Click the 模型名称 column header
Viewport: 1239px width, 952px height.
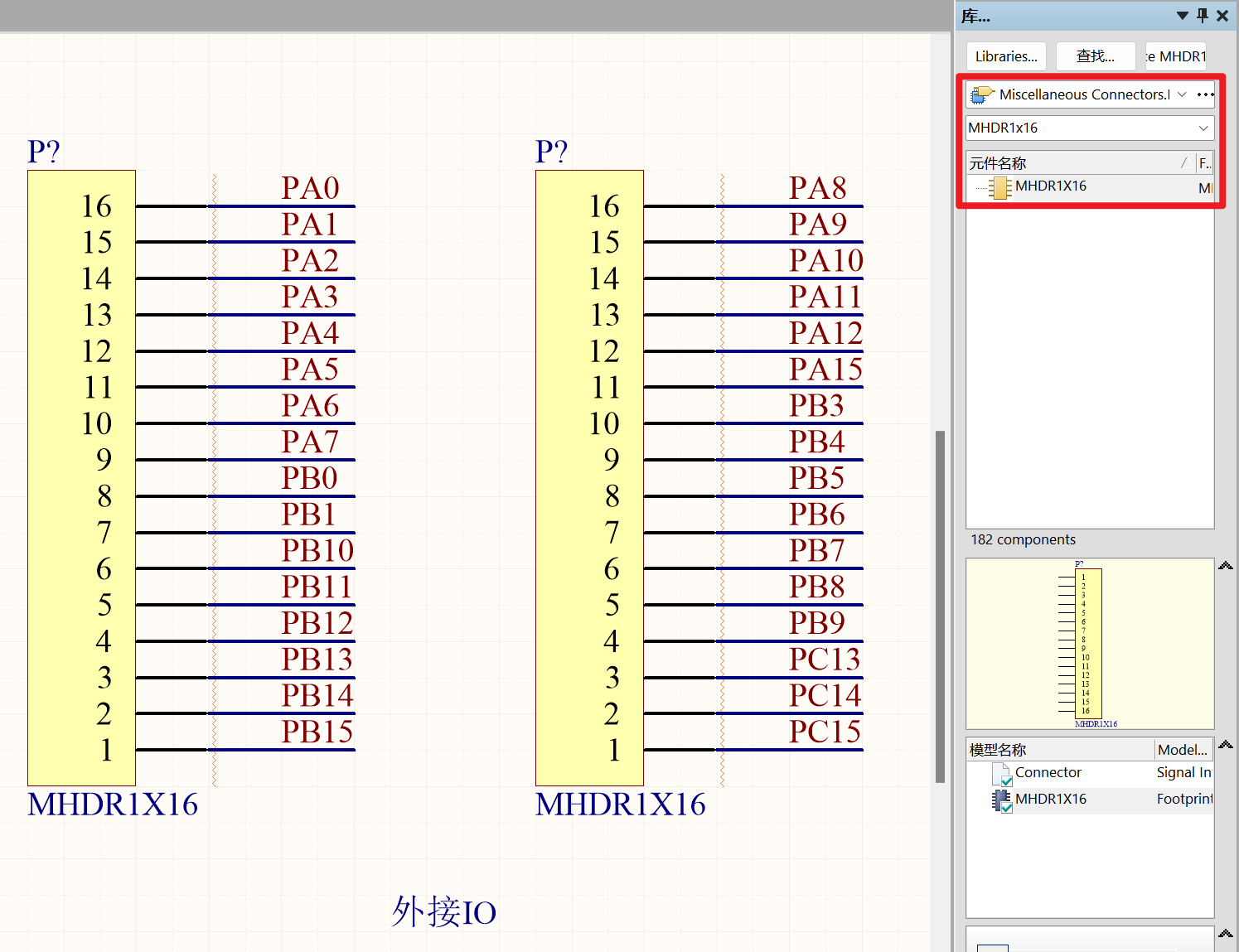pos(1061,750)
